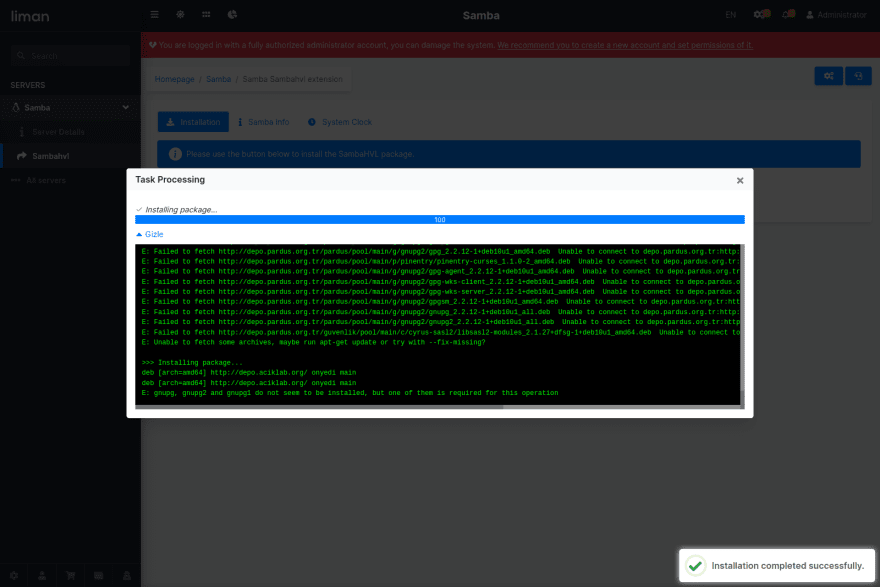Follow the create new account recommendation link
The height and width of the screenshot is (587, 880).
click(625, 45)
